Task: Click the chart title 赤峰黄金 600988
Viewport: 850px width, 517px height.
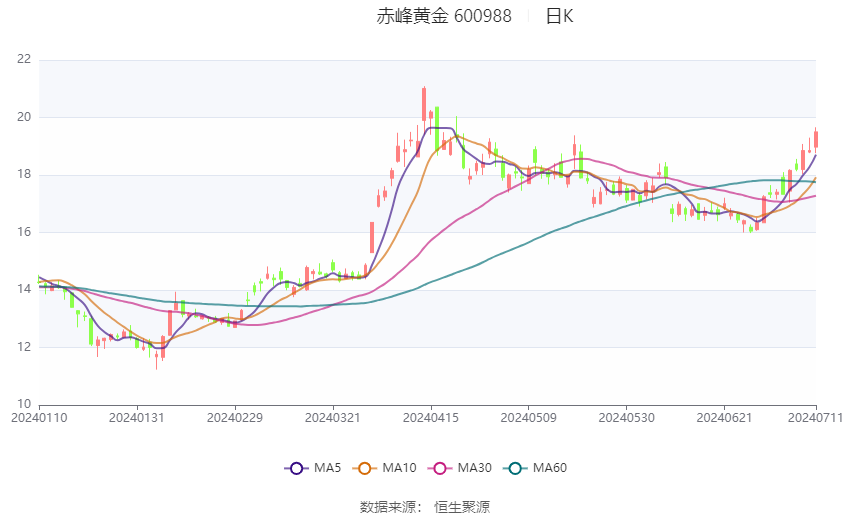Action: (444, 16)
